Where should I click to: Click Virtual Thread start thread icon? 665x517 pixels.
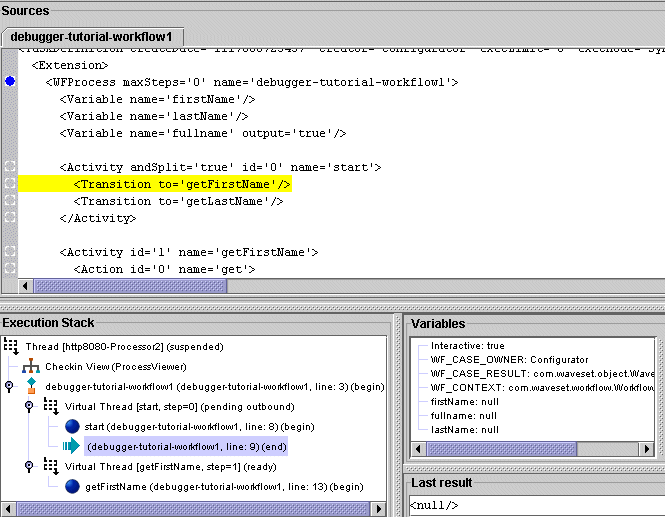(51, 406)
